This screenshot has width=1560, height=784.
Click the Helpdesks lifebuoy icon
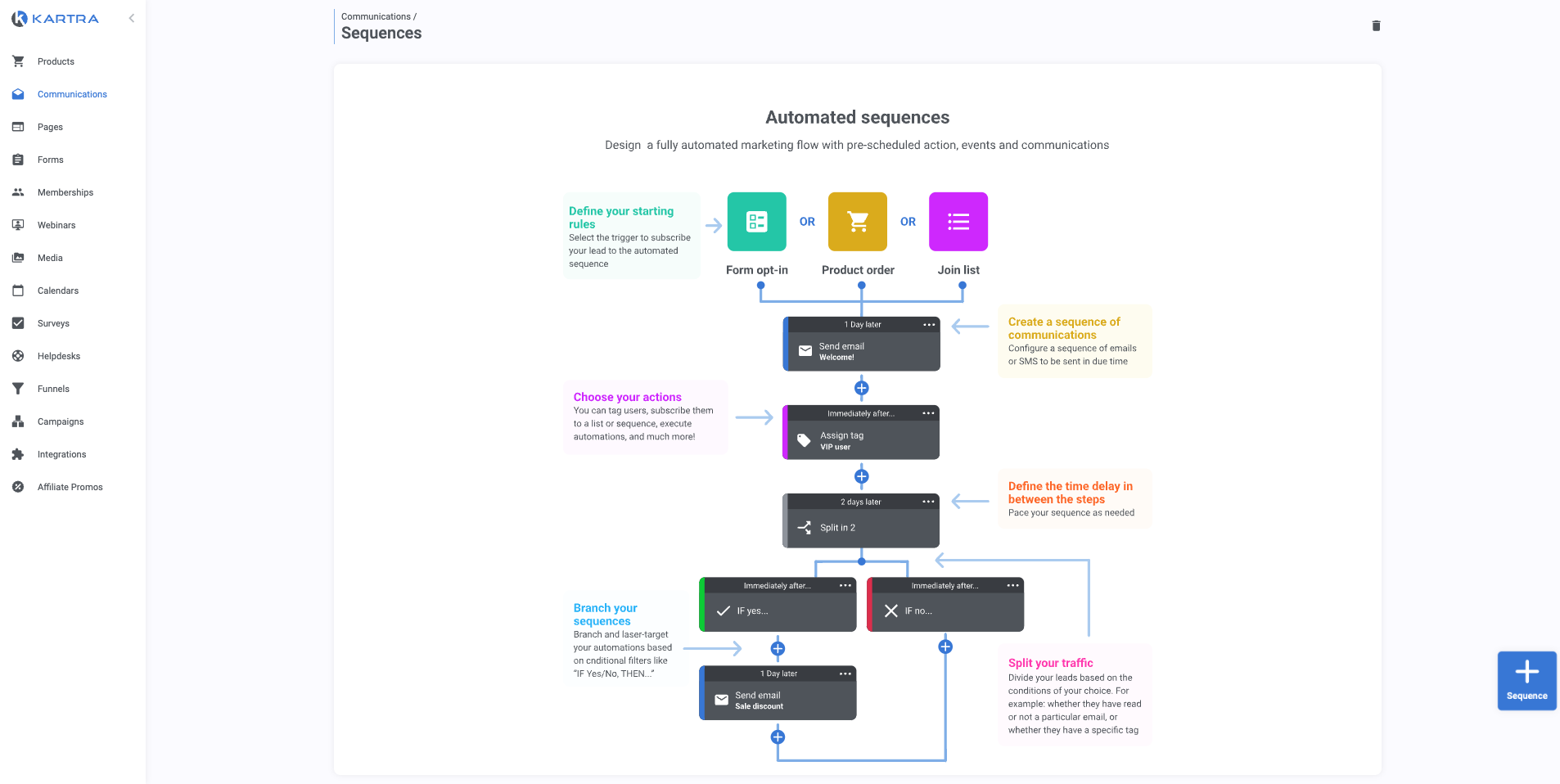pyautogui.click(x=18, y=356)
